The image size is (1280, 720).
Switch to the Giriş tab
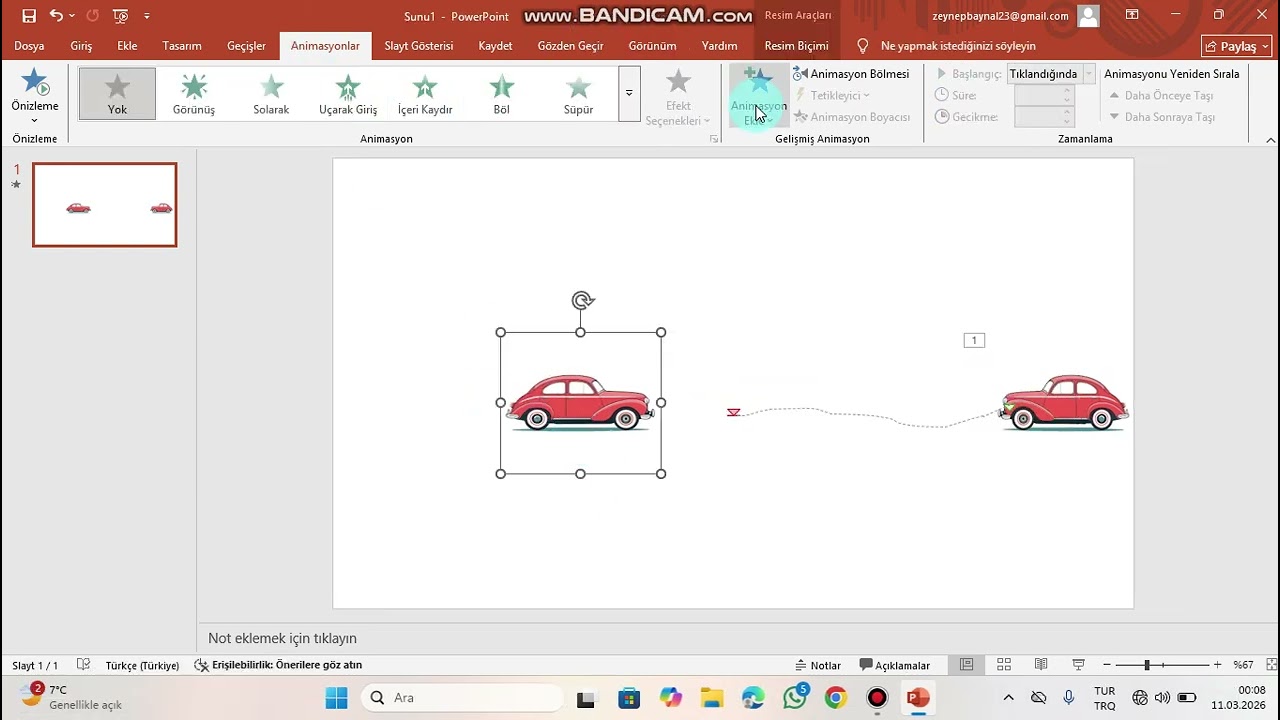(x=81, y=46)
